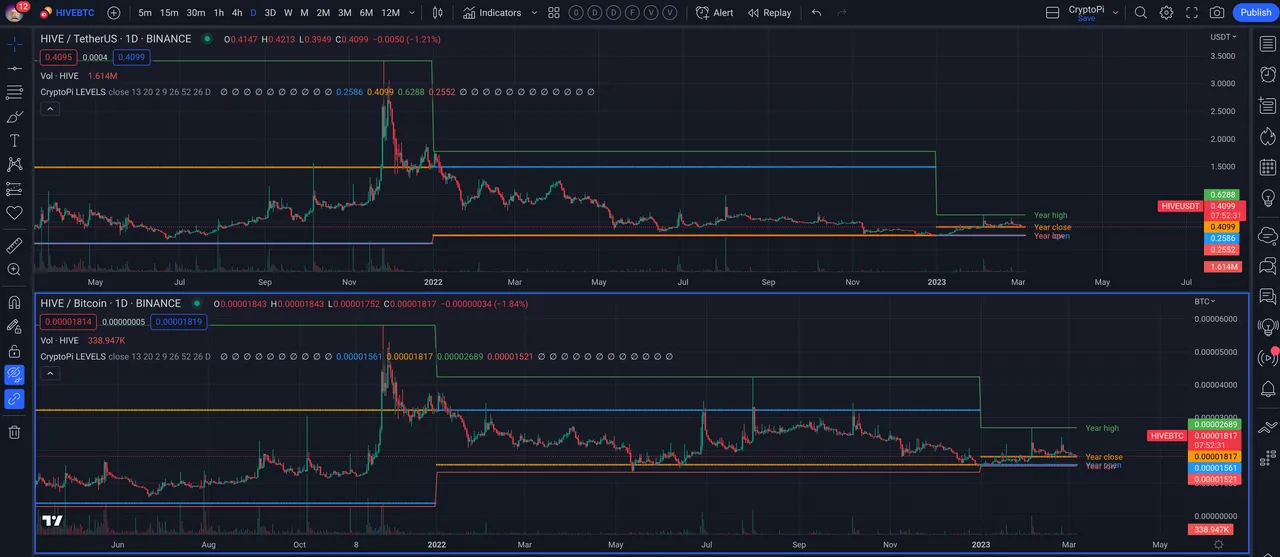Screen dimensions: 1280x557
Task: Click the red 0.4095 sell price button
Action: click(57, 57)
